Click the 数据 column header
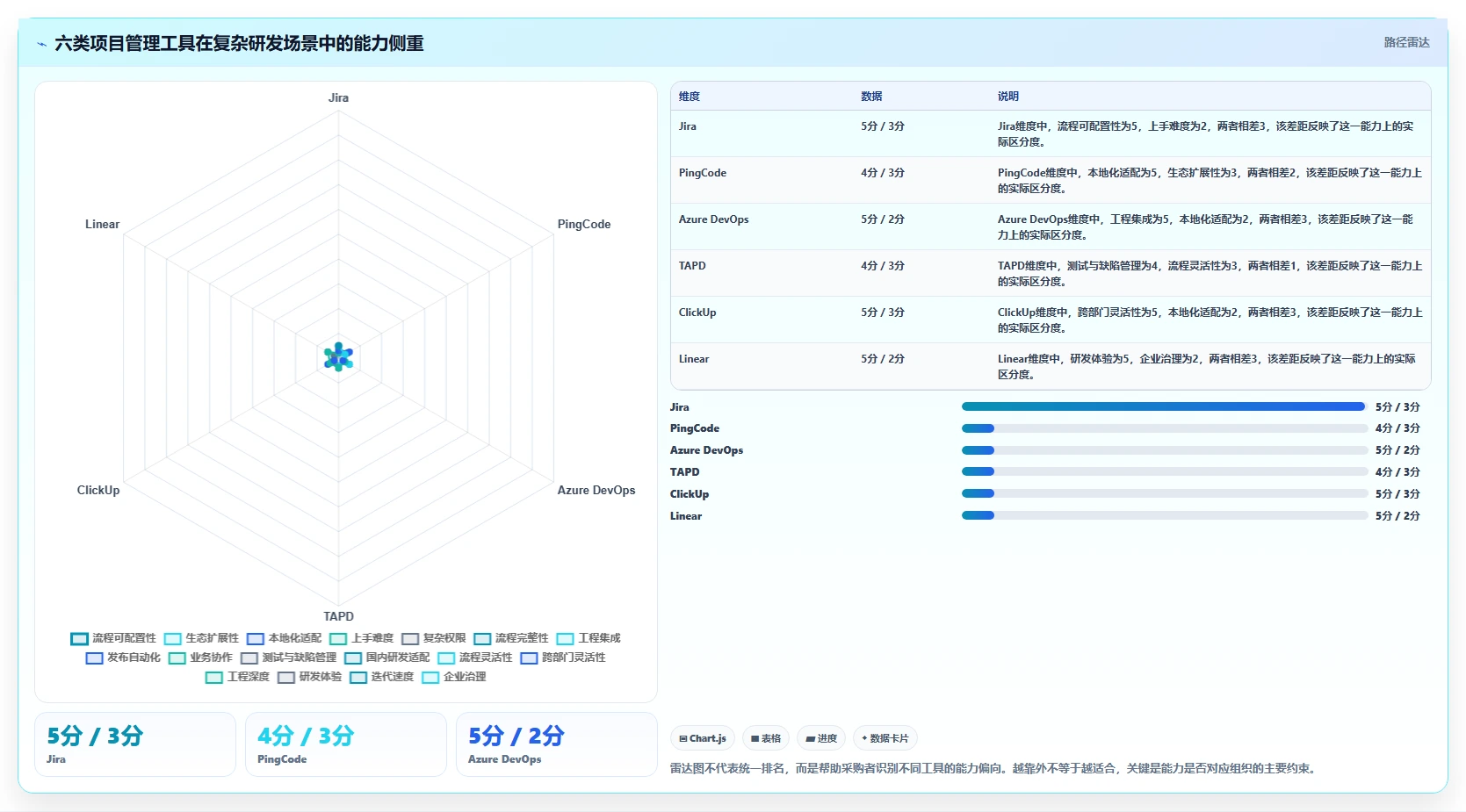 coord(871,97)
